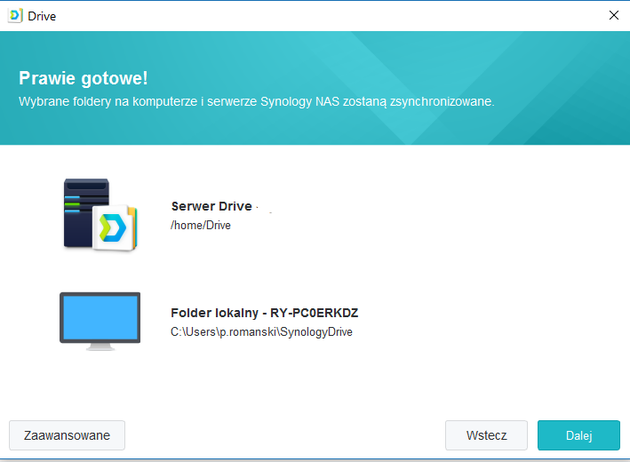
Task: Click the Dalej button to continue
Action: click(x=579, y=435)
